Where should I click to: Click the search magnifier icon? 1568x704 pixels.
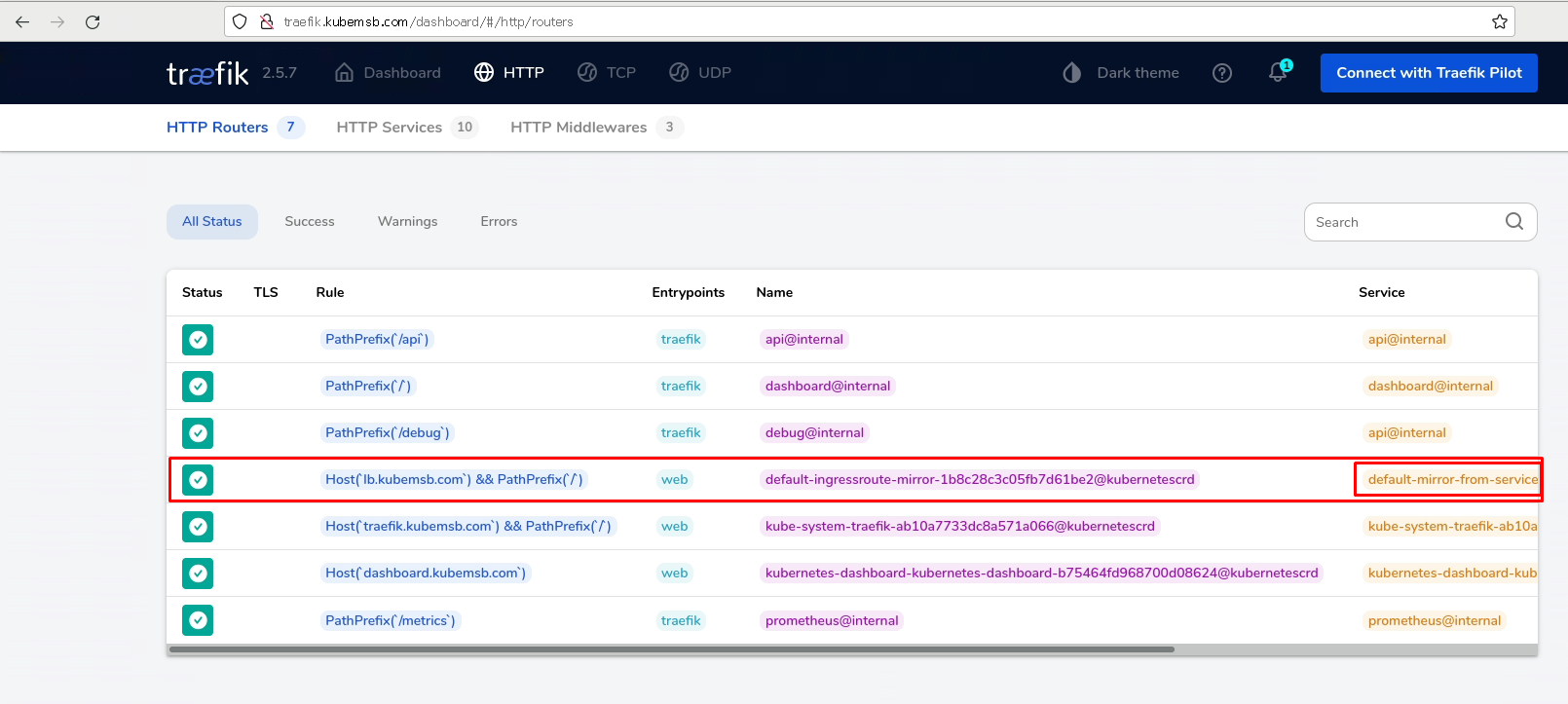point(1513,221)
